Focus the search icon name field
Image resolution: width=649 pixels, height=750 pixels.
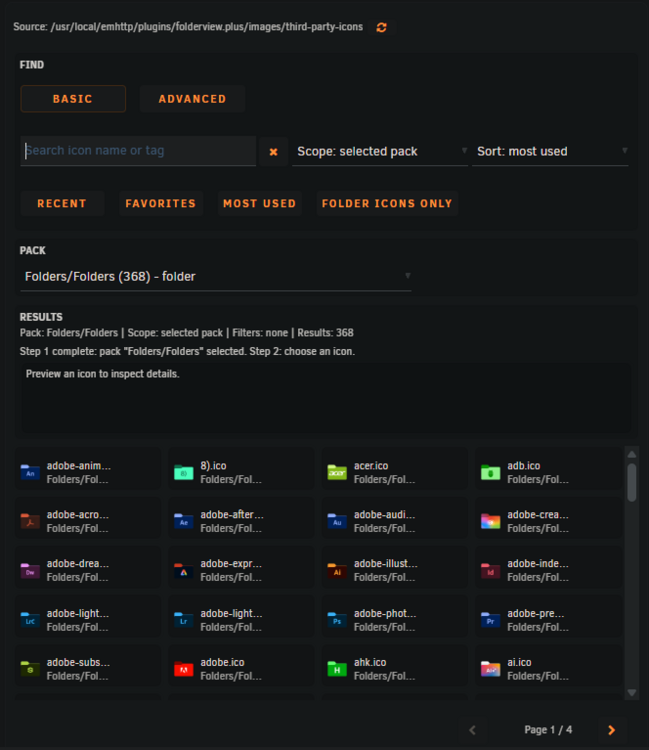click(138, 151)
